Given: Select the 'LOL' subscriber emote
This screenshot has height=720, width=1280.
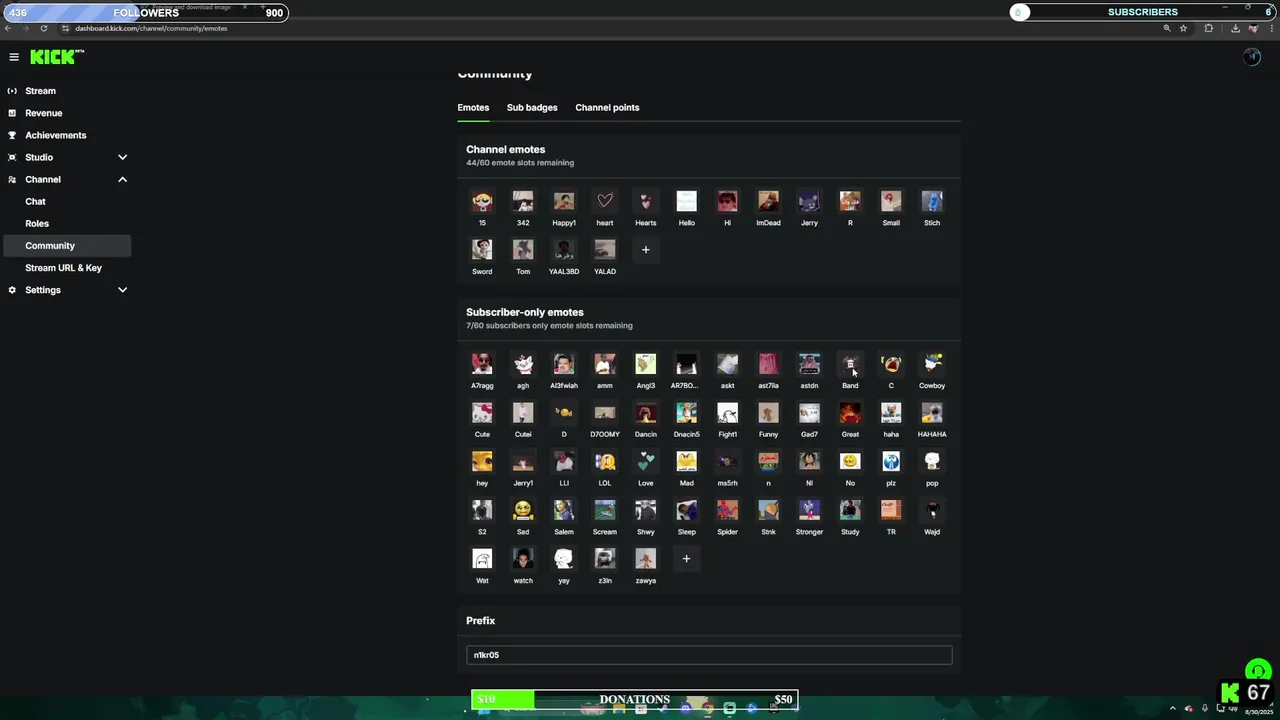Looking at the screenshot, I should [605, 462].
